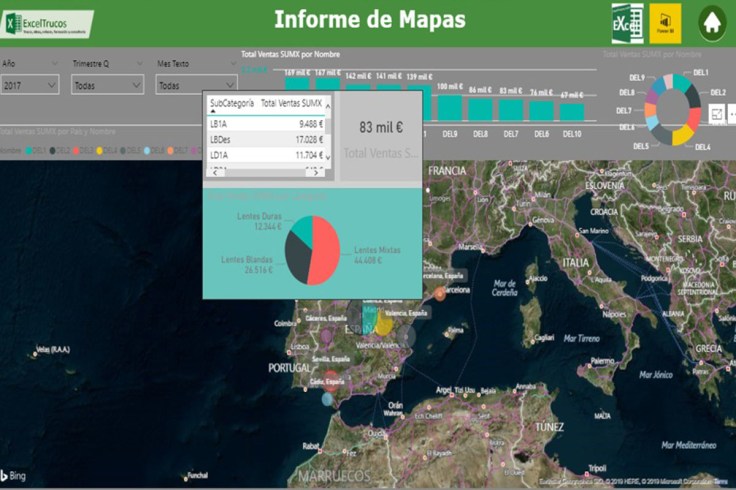This screenshot has width=736, height=490.
Task: Click the bar labeled 169 mil €
Action: click(297, 84)
